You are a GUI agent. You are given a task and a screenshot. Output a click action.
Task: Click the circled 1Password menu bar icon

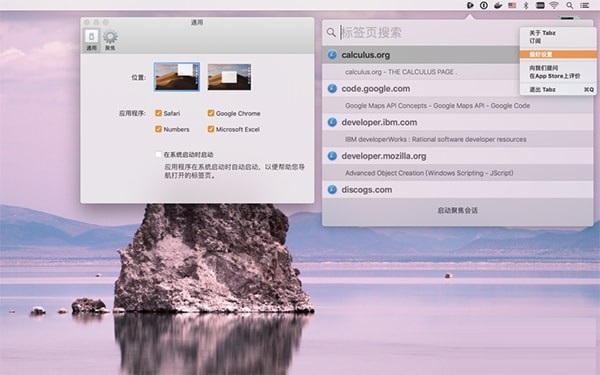[x=484, y=5]
